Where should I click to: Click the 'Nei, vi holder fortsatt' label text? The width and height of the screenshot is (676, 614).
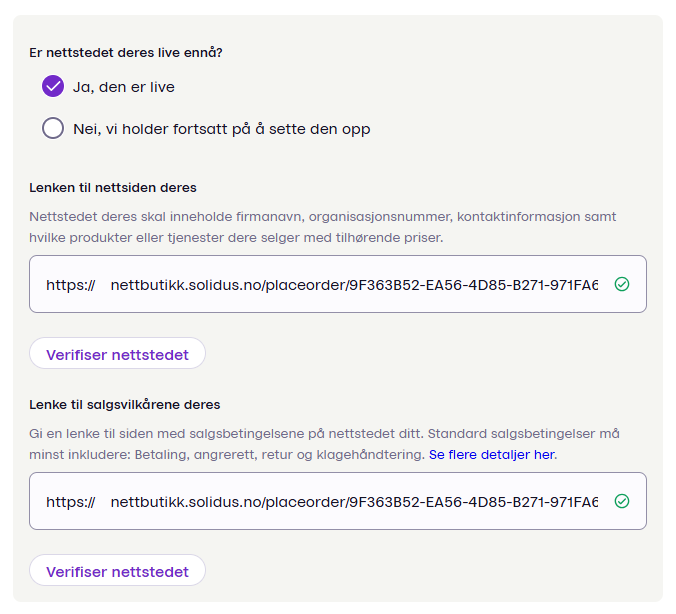(x=221, y=129)
